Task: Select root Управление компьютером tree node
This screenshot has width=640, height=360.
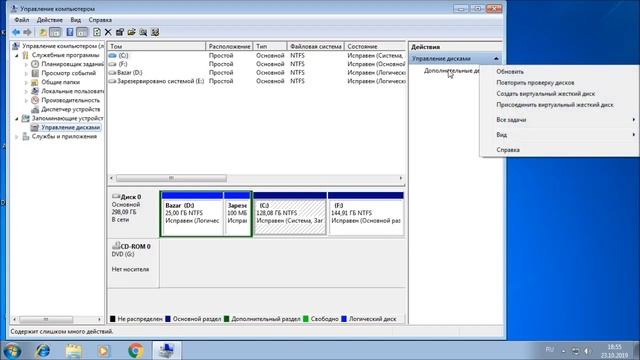Action: [x=62, y=46]
